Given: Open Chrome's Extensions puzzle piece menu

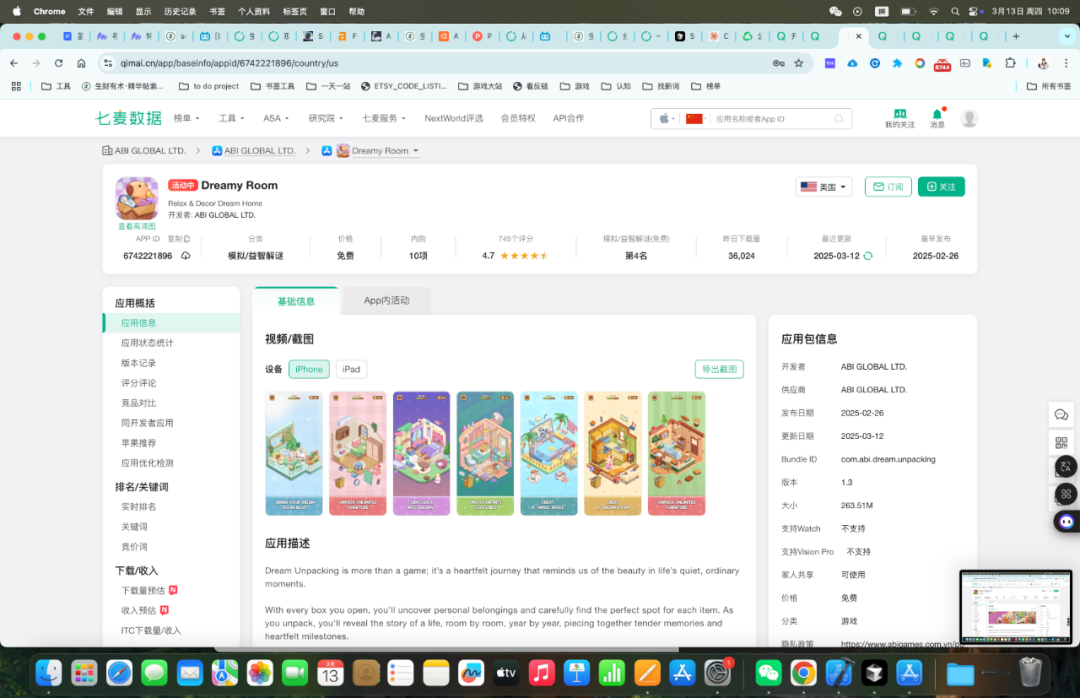Looking at the screenshot, I should [x=1010, y=63].
